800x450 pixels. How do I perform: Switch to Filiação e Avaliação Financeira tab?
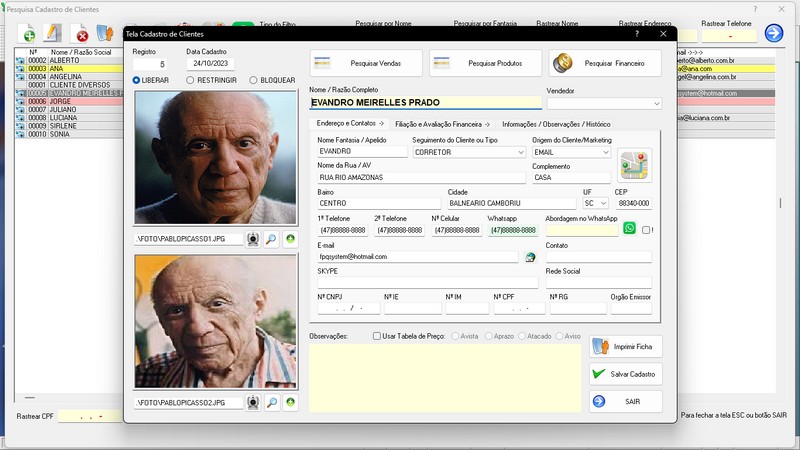(442, 124)
